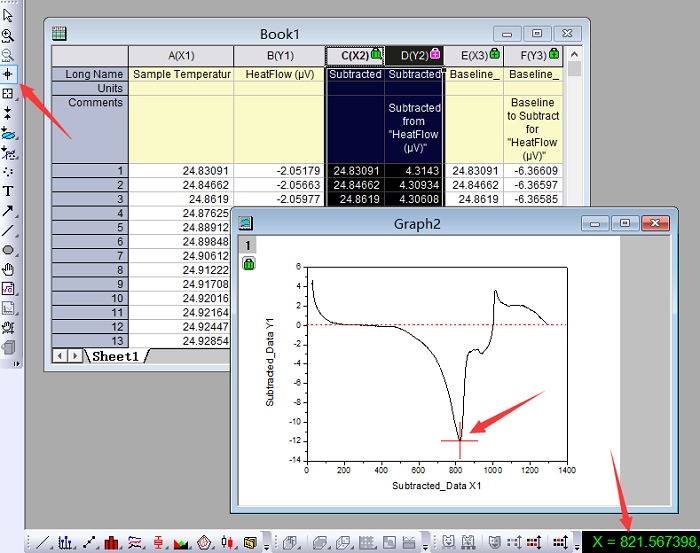Click the Comments row label
The height and width of the screenshot is (553, 700).
click(90, 129)
